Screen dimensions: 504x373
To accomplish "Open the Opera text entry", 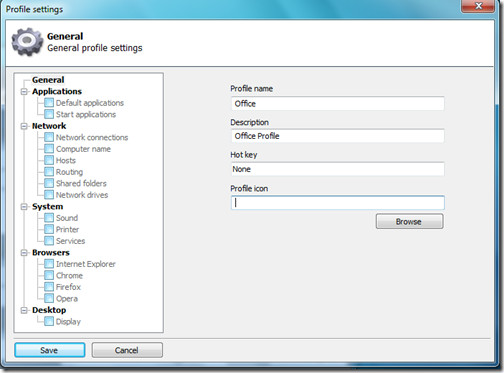I will [x=67, y=299].
